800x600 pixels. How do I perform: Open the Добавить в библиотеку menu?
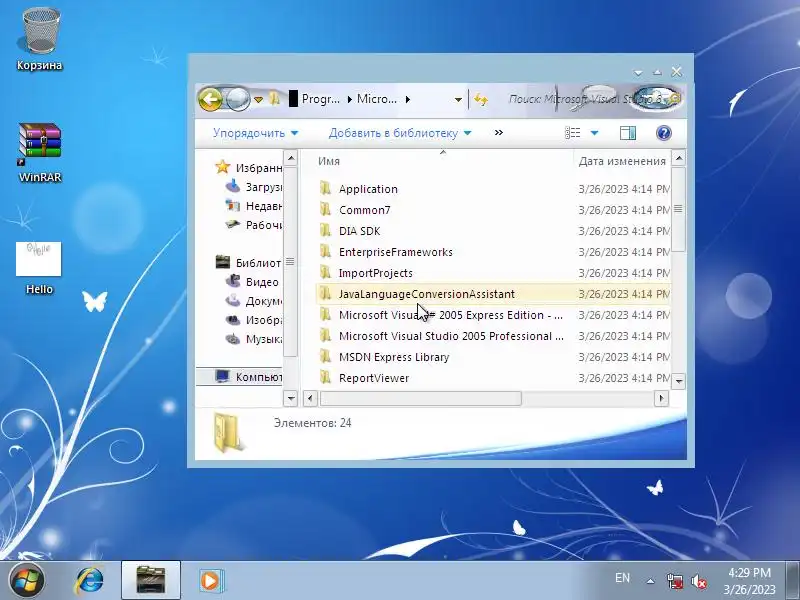pyautogui.click(x=399, y=133)
